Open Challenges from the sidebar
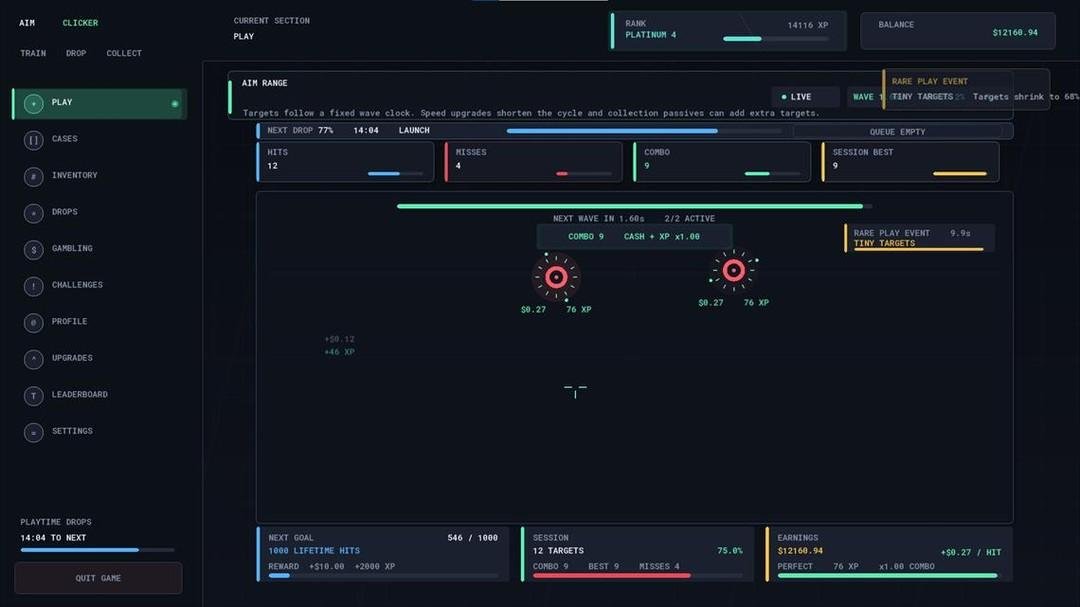Screen dimensions: 1080x607 point(77,285)
